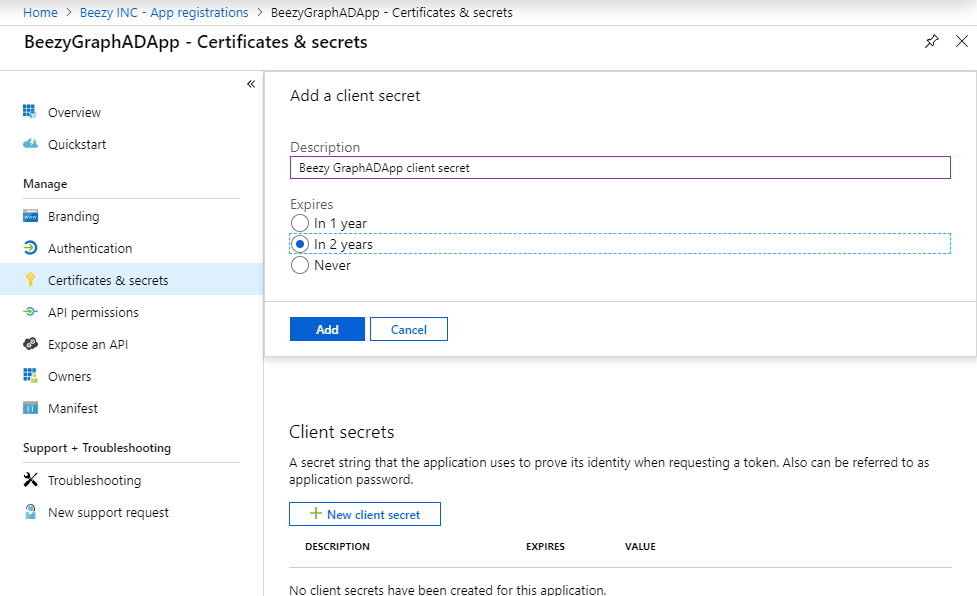Screen dimensions: 977x596
Task: Collapse the sidebar with the double chevron
Action: pyautogui.click(x=250, y=84)
